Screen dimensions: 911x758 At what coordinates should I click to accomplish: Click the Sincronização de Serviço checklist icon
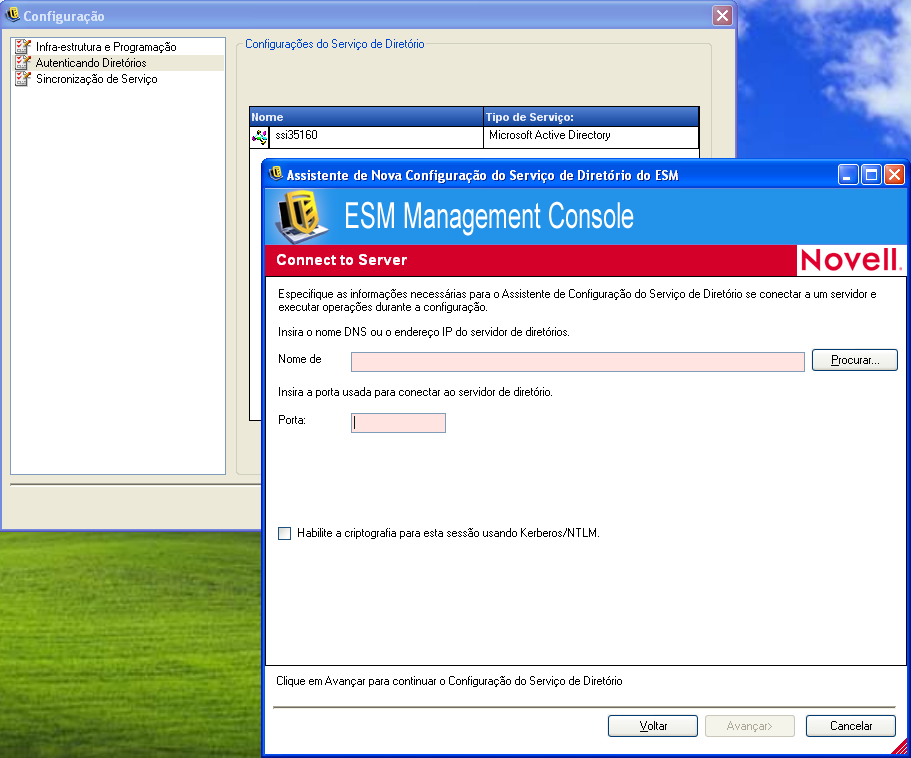pos(23,79)
